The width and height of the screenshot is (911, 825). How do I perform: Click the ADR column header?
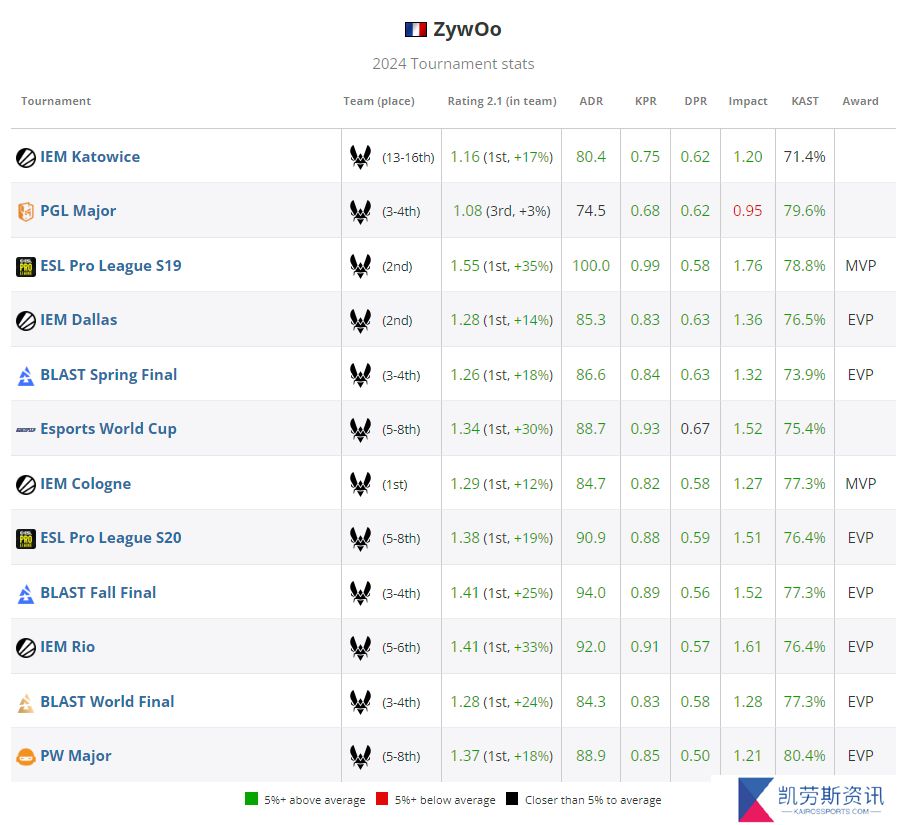tap(591, 101)
